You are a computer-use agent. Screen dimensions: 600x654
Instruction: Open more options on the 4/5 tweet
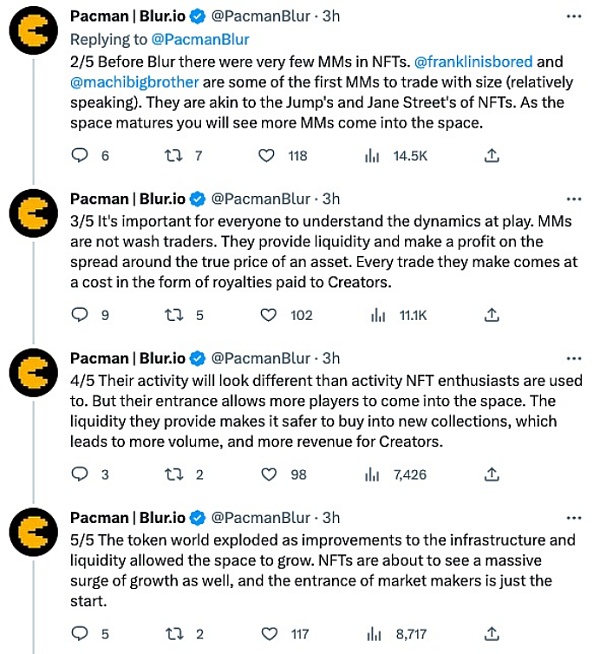coord(573,358)
